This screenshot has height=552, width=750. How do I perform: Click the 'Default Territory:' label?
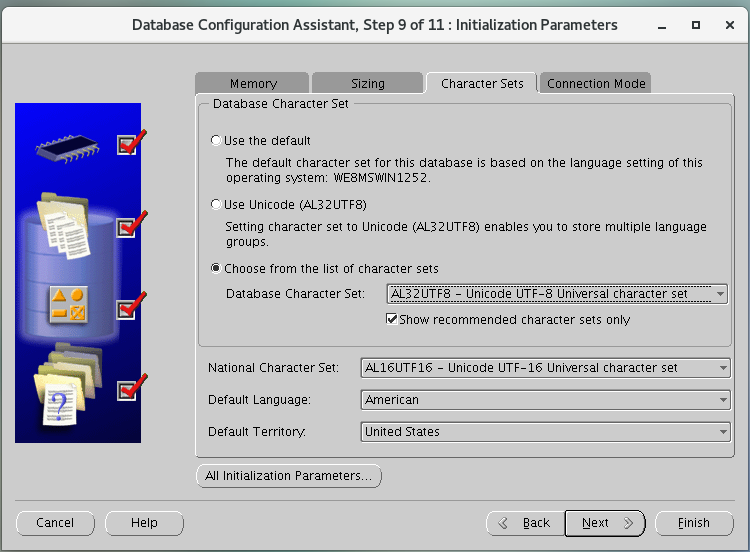tap(257, 432)
